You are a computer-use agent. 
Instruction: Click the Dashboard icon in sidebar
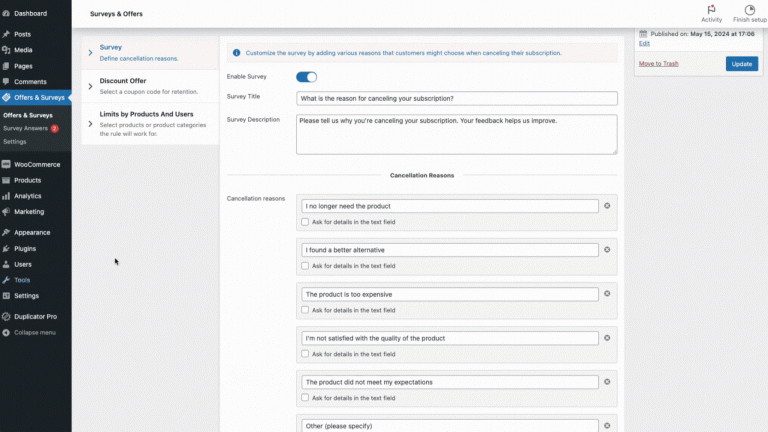(x=6, y=13)
